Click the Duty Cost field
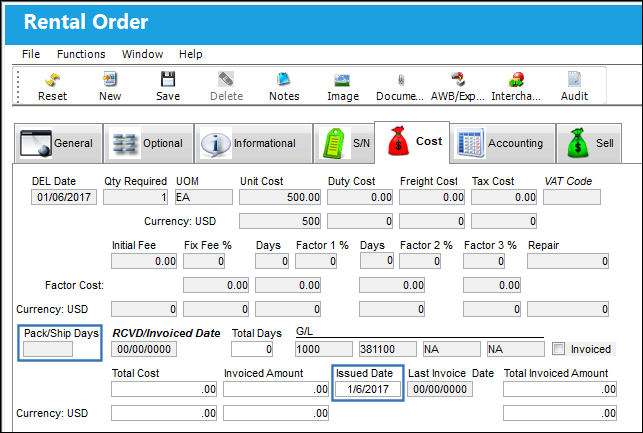 coord(360,197)
